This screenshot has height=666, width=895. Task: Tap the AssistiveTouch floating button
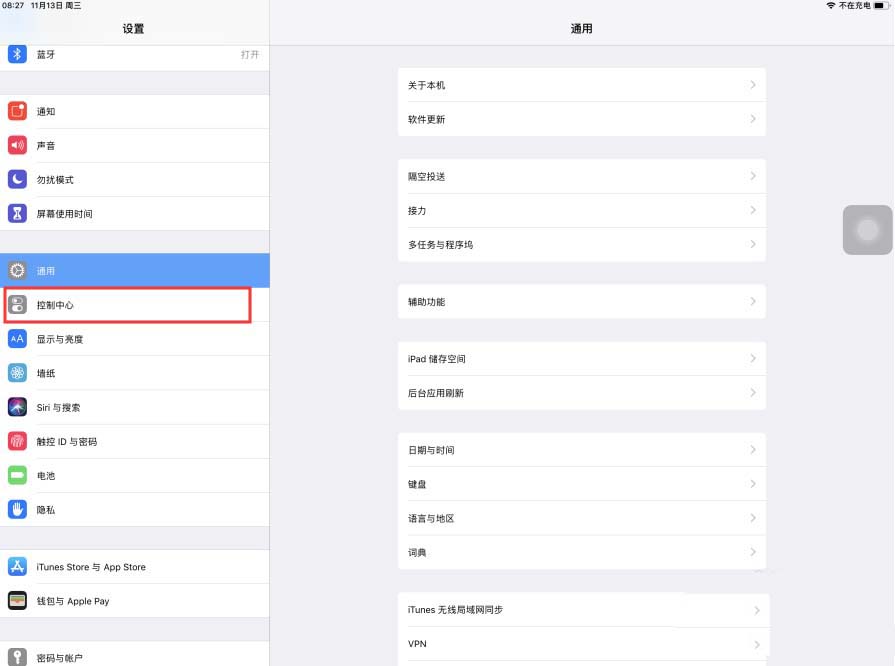[867, 230]
